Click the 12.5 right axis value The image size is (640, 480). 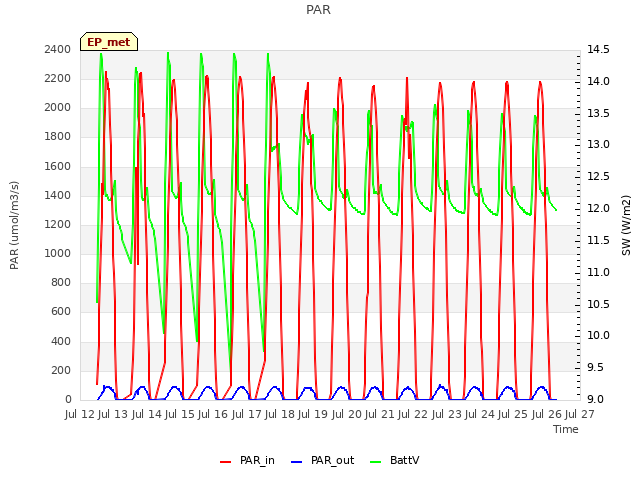tap(598, 176)
